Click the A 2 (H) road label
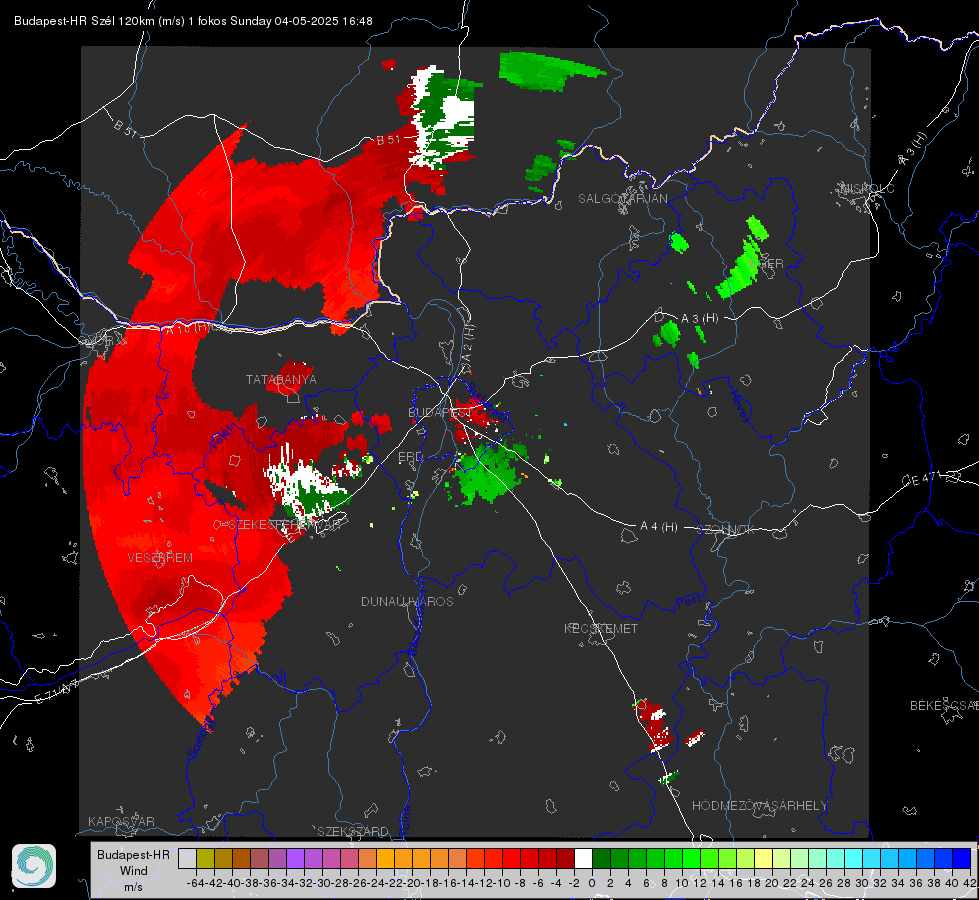979x900 pixels. 468,342
